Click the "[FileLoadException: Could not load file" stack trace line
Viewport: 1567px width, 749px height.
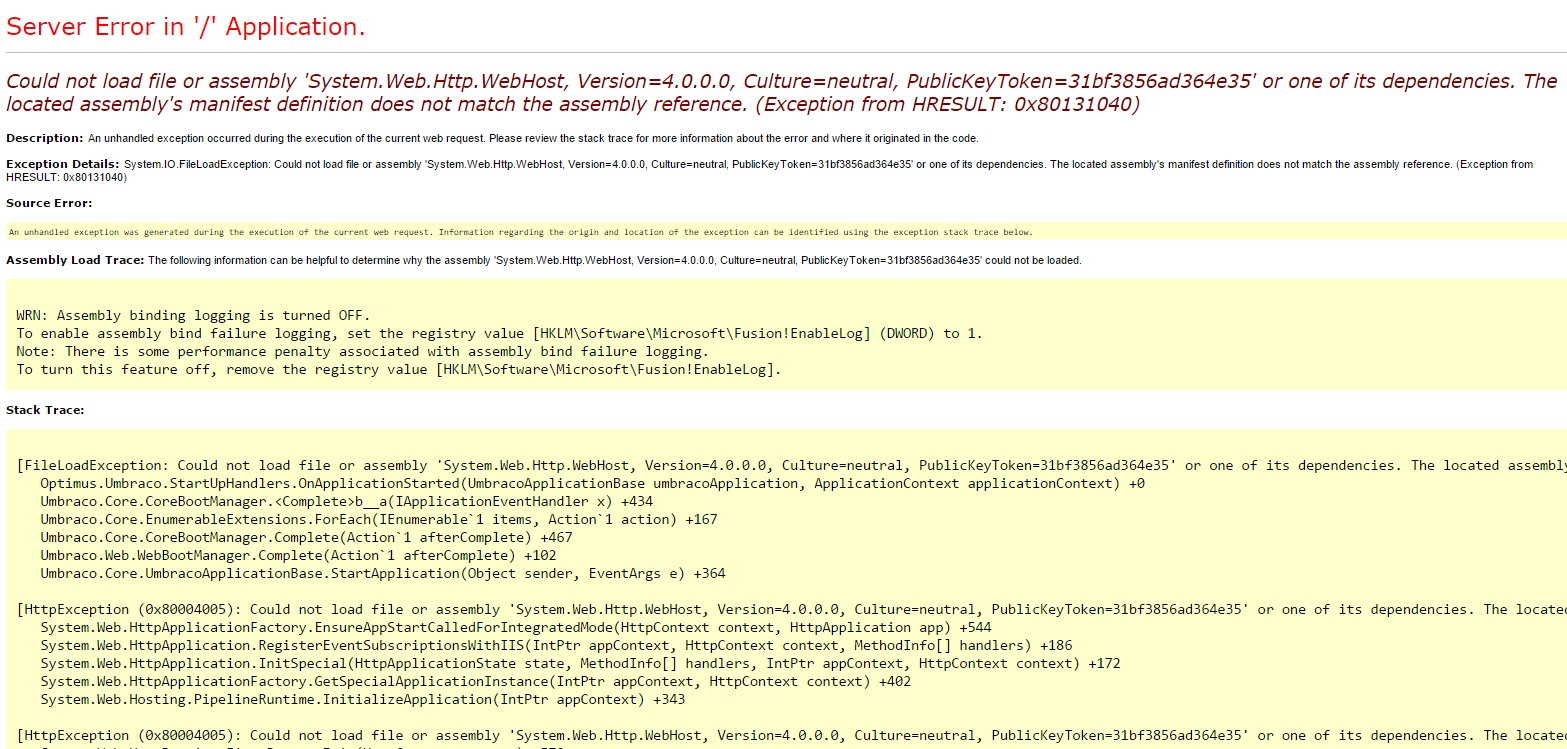tap(791, 465)
